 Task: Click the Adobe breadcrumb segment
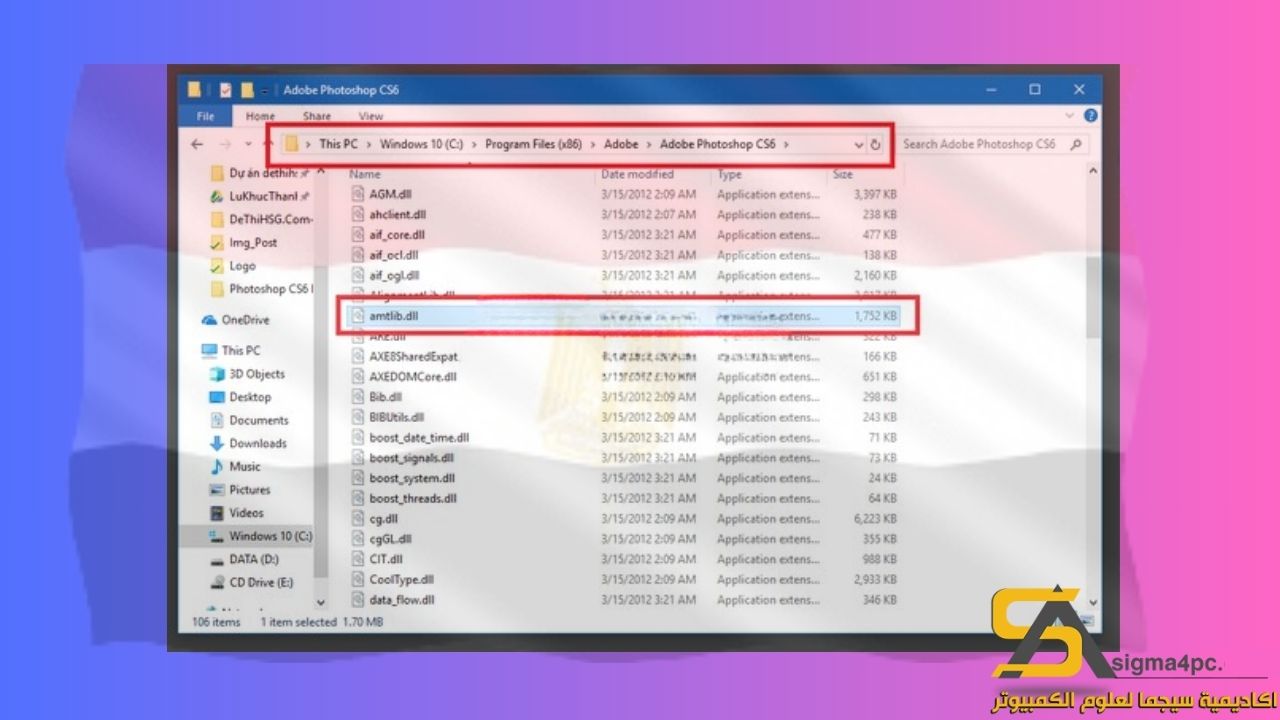(621, 144)
